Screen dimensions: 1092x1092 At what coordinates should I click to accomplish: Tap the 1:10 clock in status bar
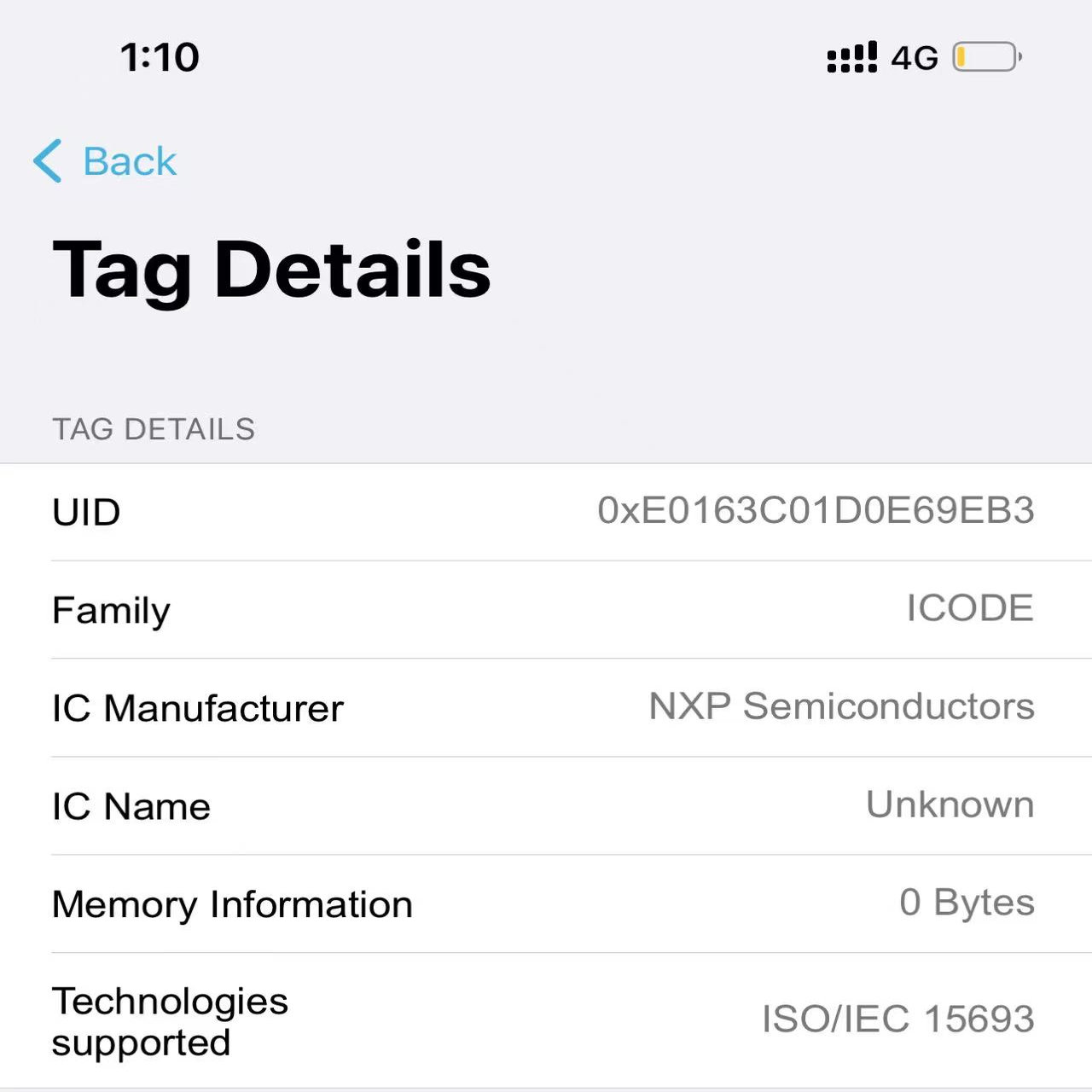(x=160, y=58)
